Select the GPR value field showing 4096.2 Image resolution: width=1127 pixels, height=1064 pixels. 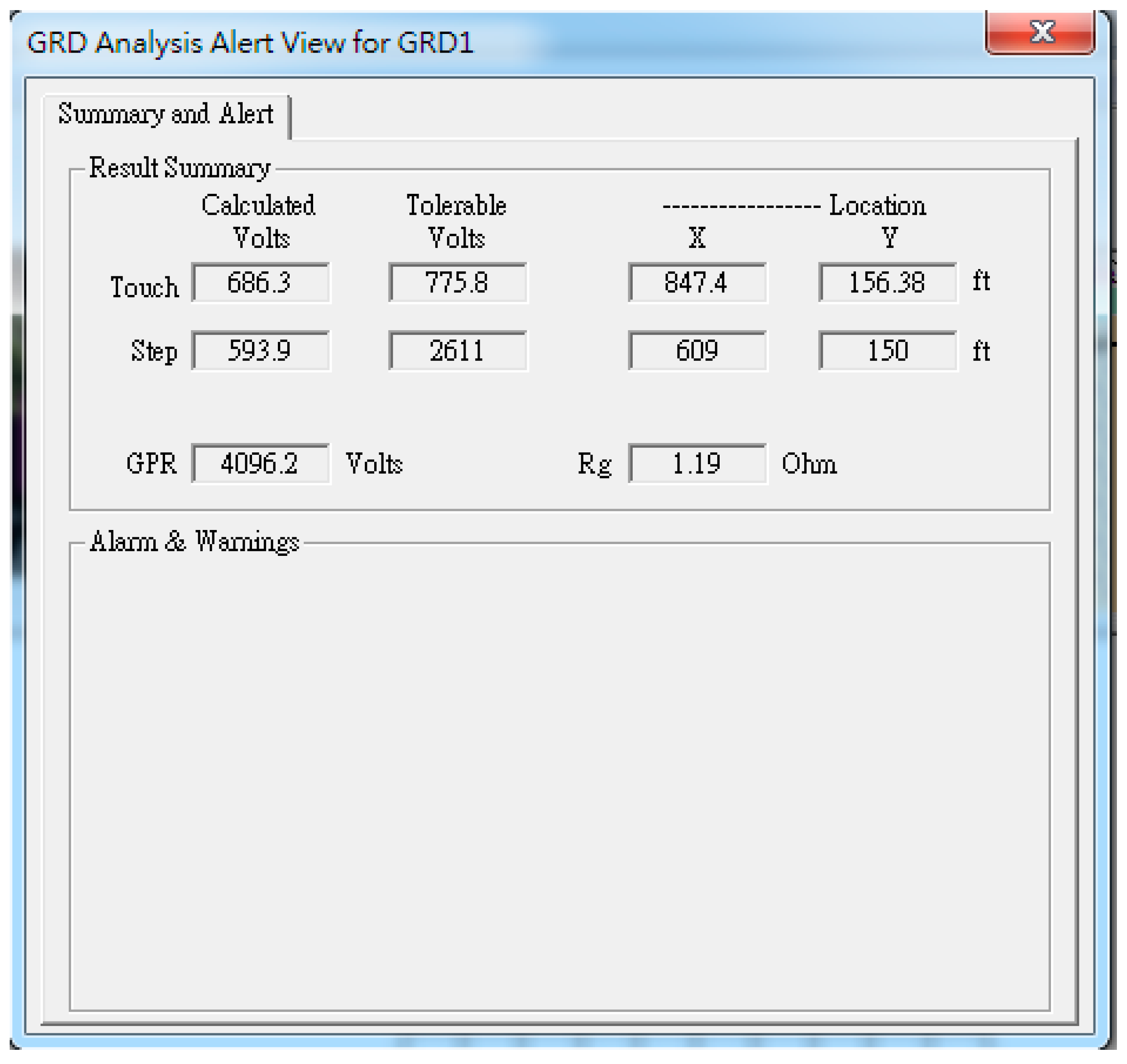coord(261,464)
